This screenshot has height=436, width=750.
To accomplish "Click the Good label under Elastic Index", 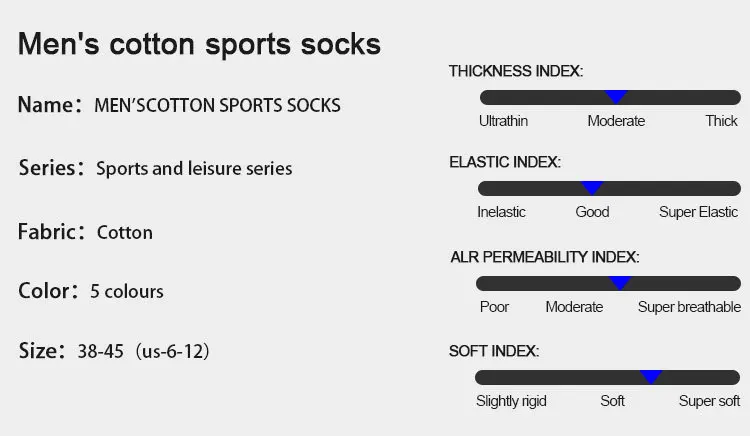I will click(592, 212).
